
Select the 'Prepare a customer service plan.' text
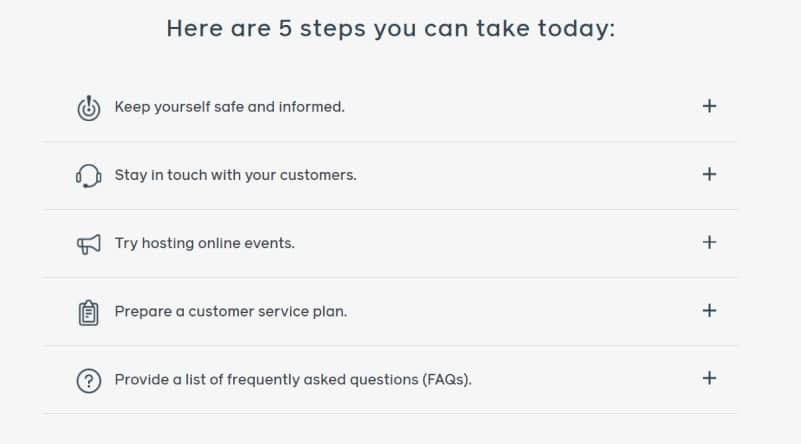[230, 312]
